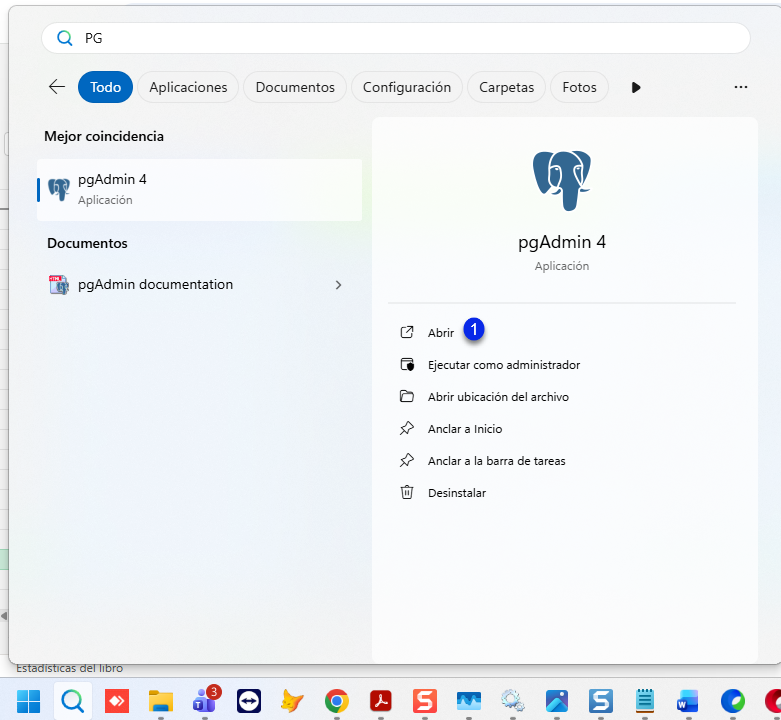Open File Explorer from the taskbar
This screenshot has width=781, height=720.
point(161,702)
